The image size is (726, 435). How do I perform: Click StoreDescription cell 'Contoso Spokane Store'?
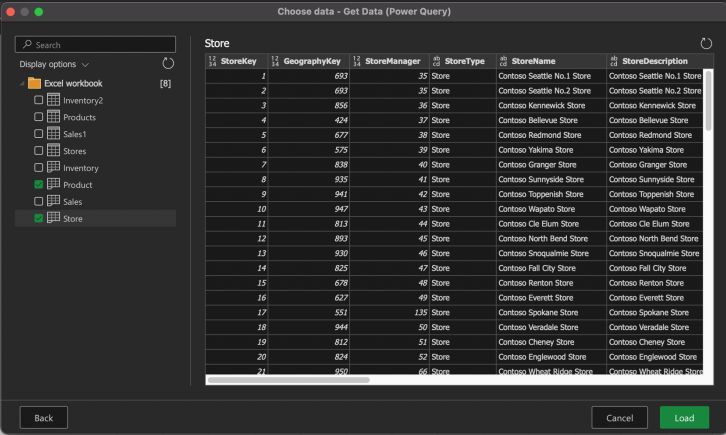point(655,312)
